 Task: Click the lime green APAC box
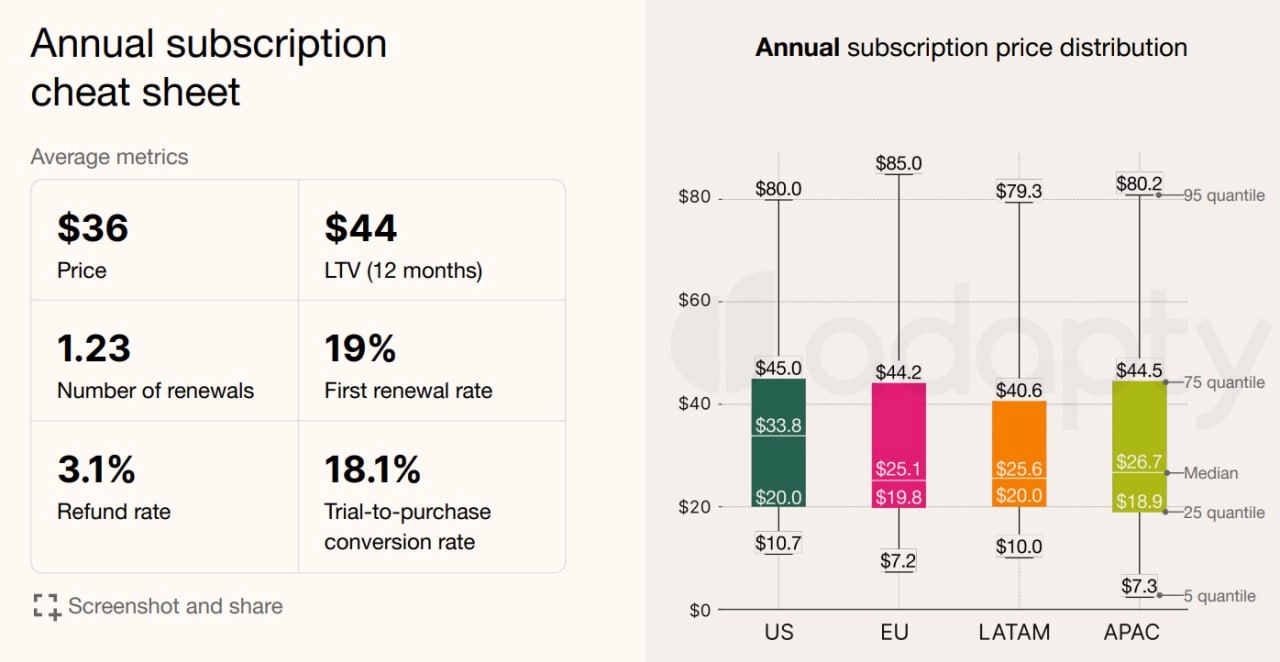pyautogui.click(x=1139, y=446)
